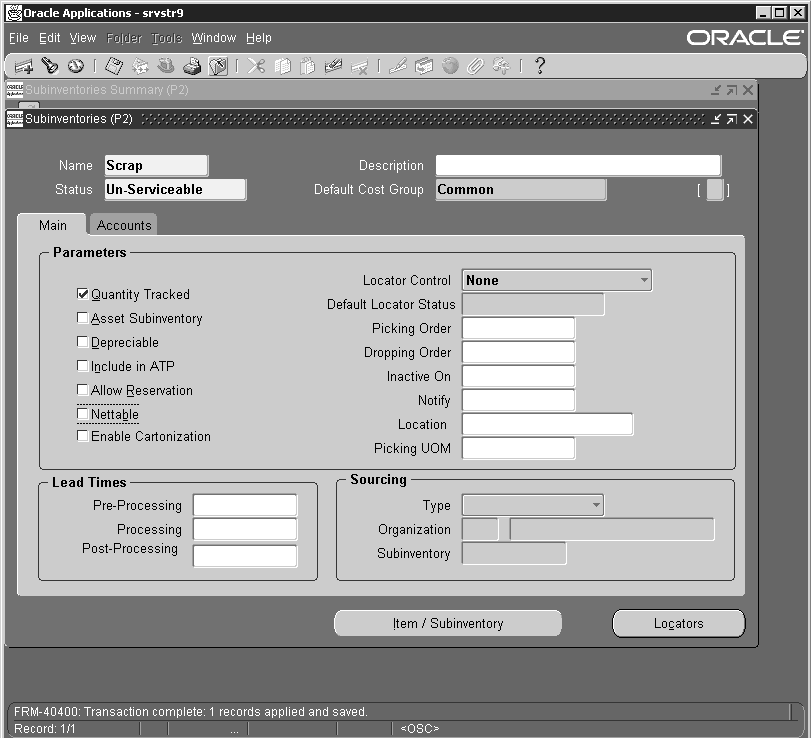The width and height of the screenshot is (811, 738).
Task: Click the Description input field
Action: pos(578,165)
